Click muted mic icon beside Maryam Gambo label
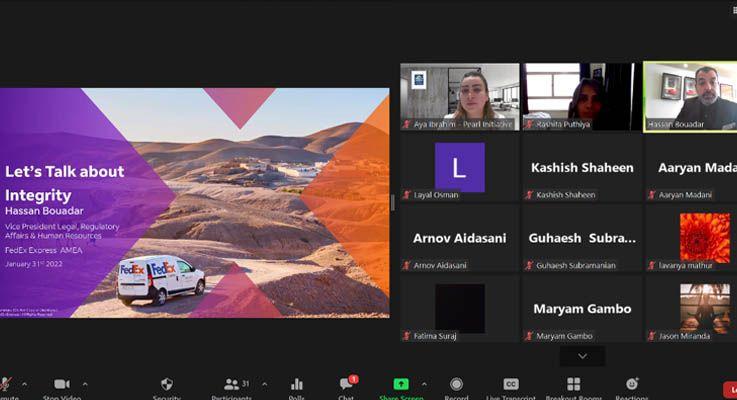737x400 pixels. tap(529, 336)
